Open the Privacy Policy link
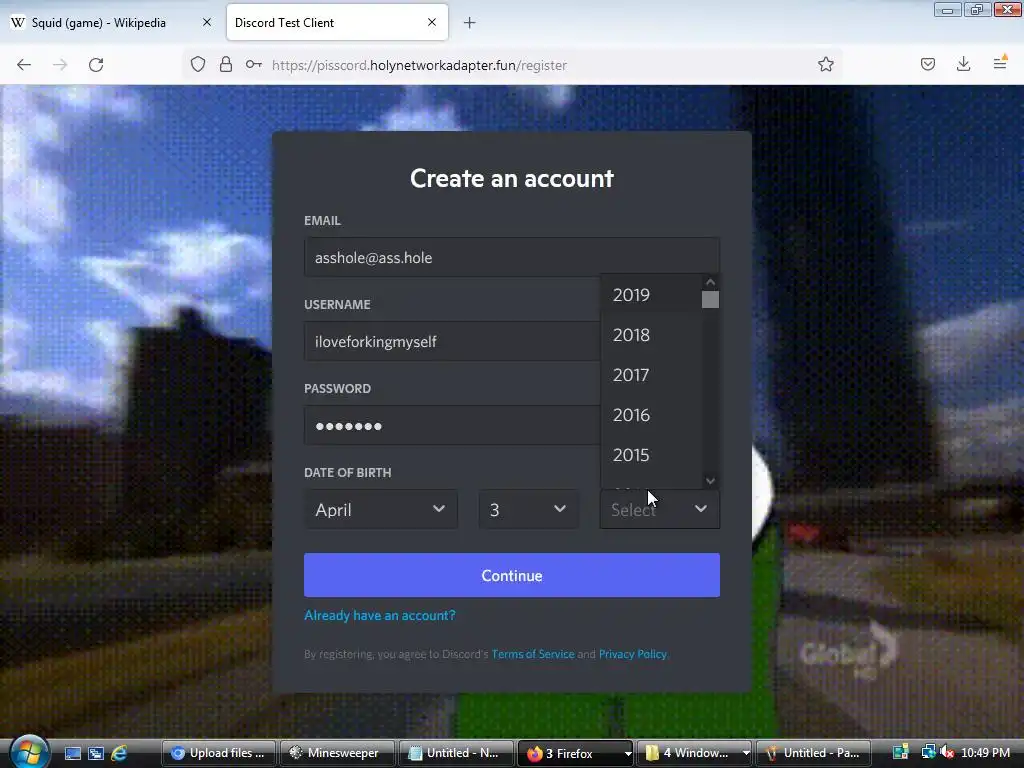Viewport: 1024px width, 768px height. [632, 654]
